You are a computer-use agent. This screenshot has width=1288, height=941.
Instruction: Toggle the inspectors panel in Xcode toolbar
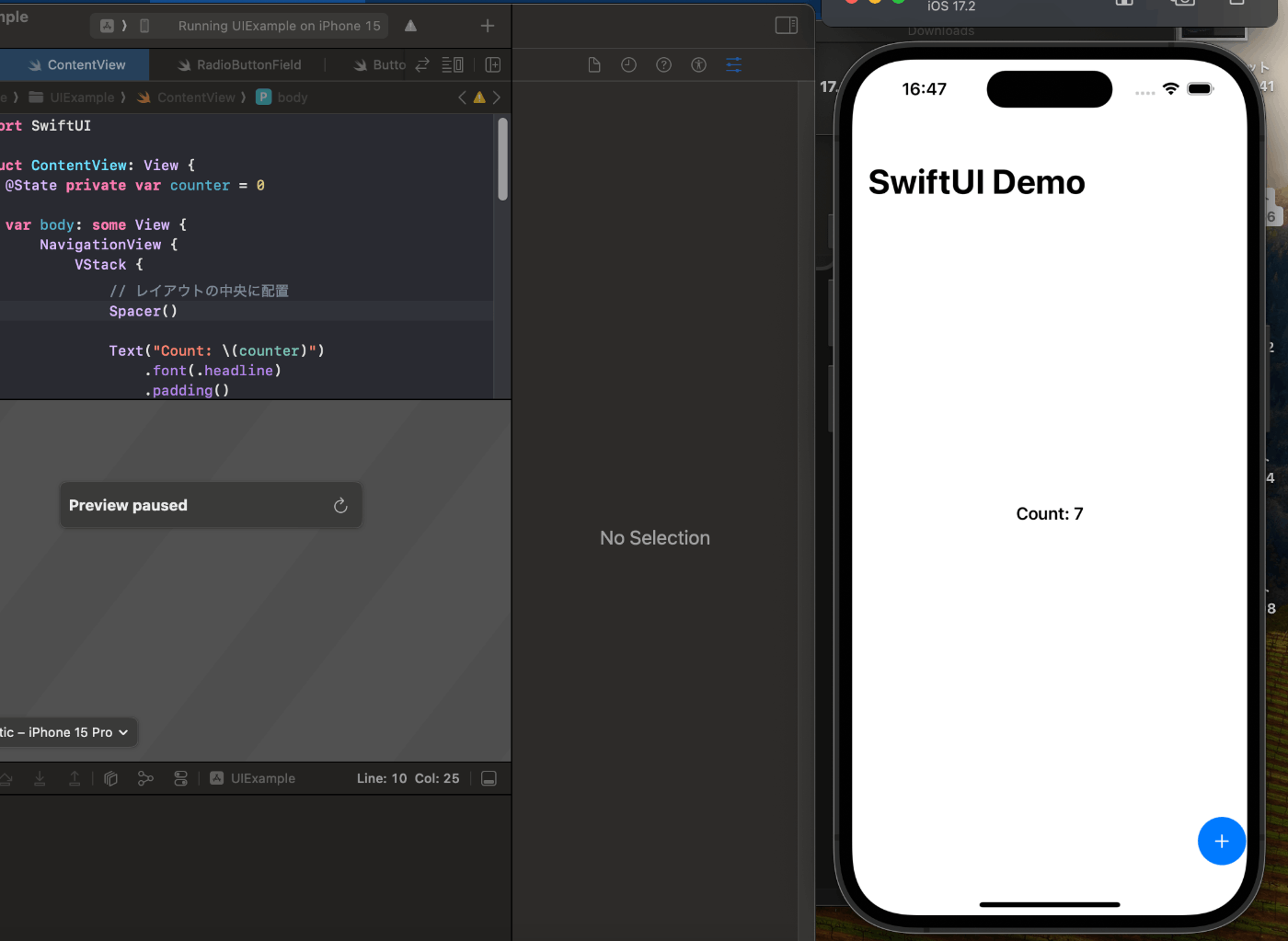tap(787, 25)
